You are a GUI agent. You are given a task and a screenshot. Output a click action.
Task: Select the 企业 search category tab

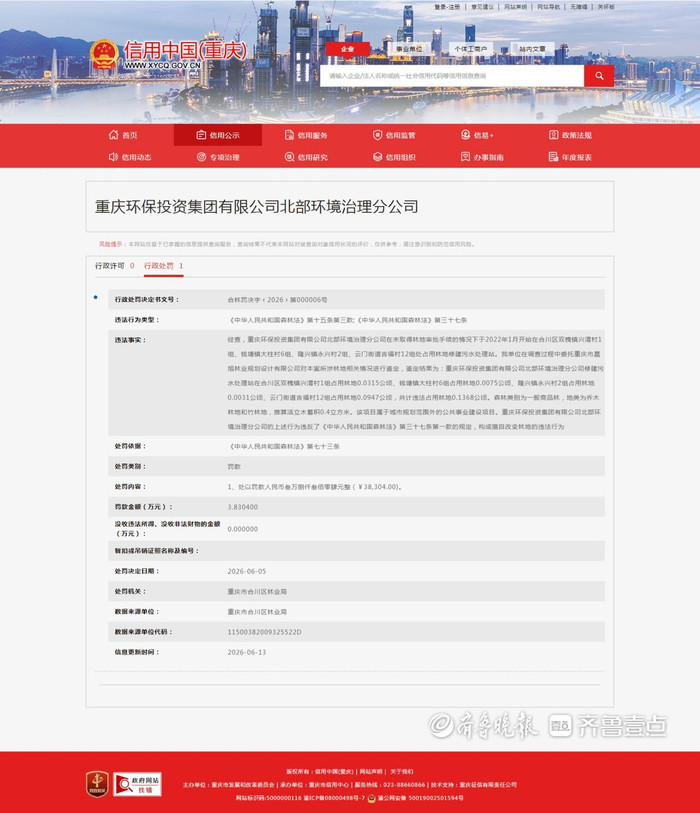coord(347,49)
